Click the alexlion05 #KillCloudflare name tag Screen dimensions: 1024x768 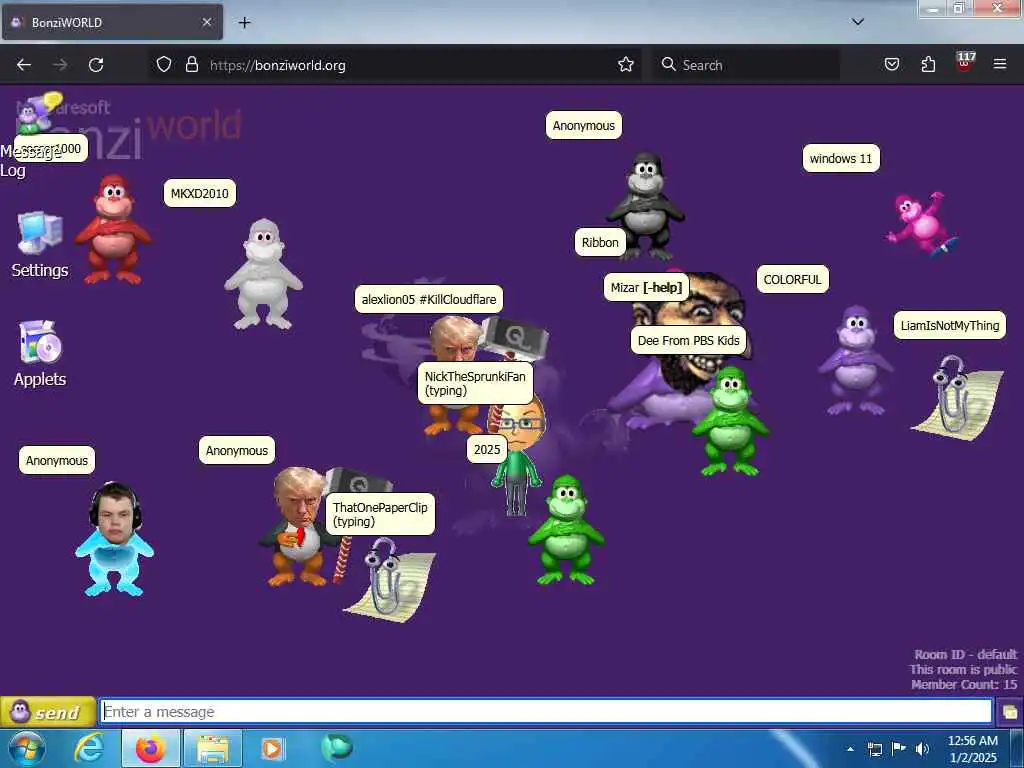(429, 299)
